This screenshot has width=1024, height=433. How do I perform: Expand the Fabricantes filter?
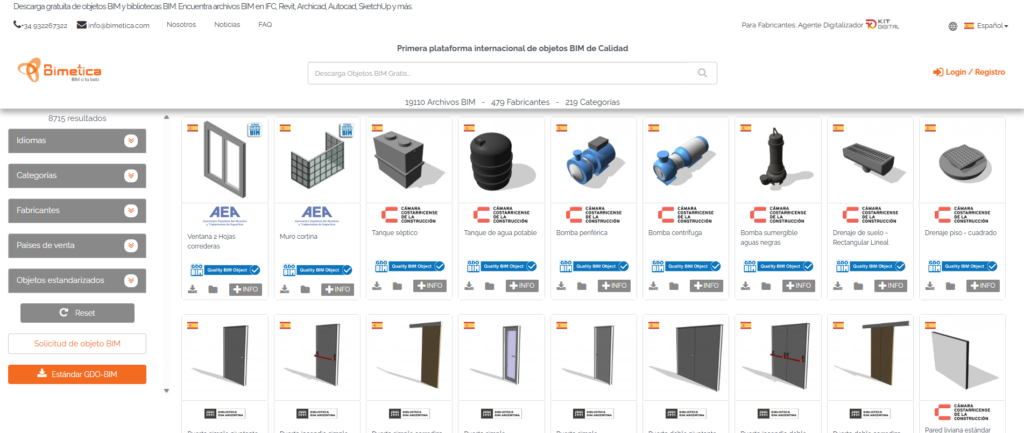pos(77,210)
